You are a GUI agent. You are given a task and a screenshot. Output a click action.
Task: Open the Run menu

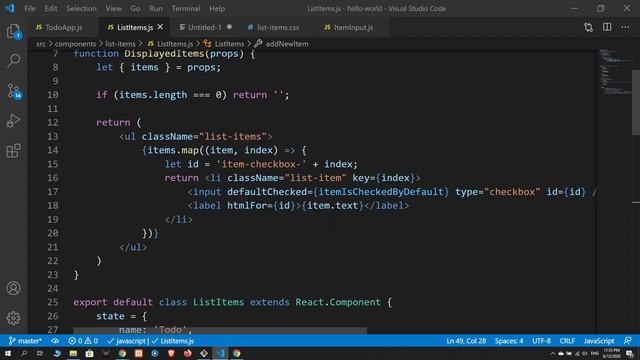coord(156,8)
